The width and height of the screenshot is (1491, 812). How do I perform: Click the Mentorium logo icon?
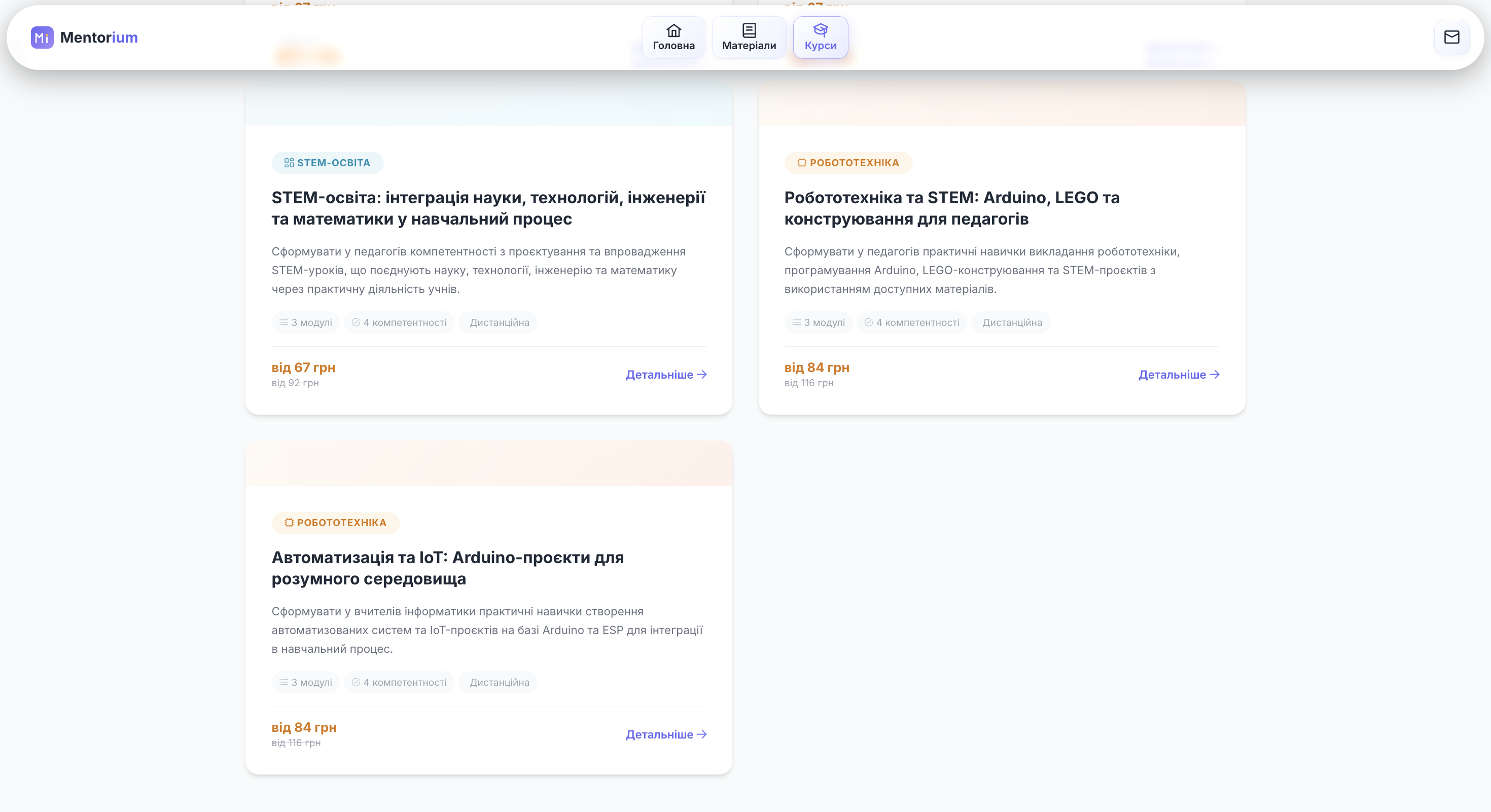pyautogui.click(x=42, y=38)
